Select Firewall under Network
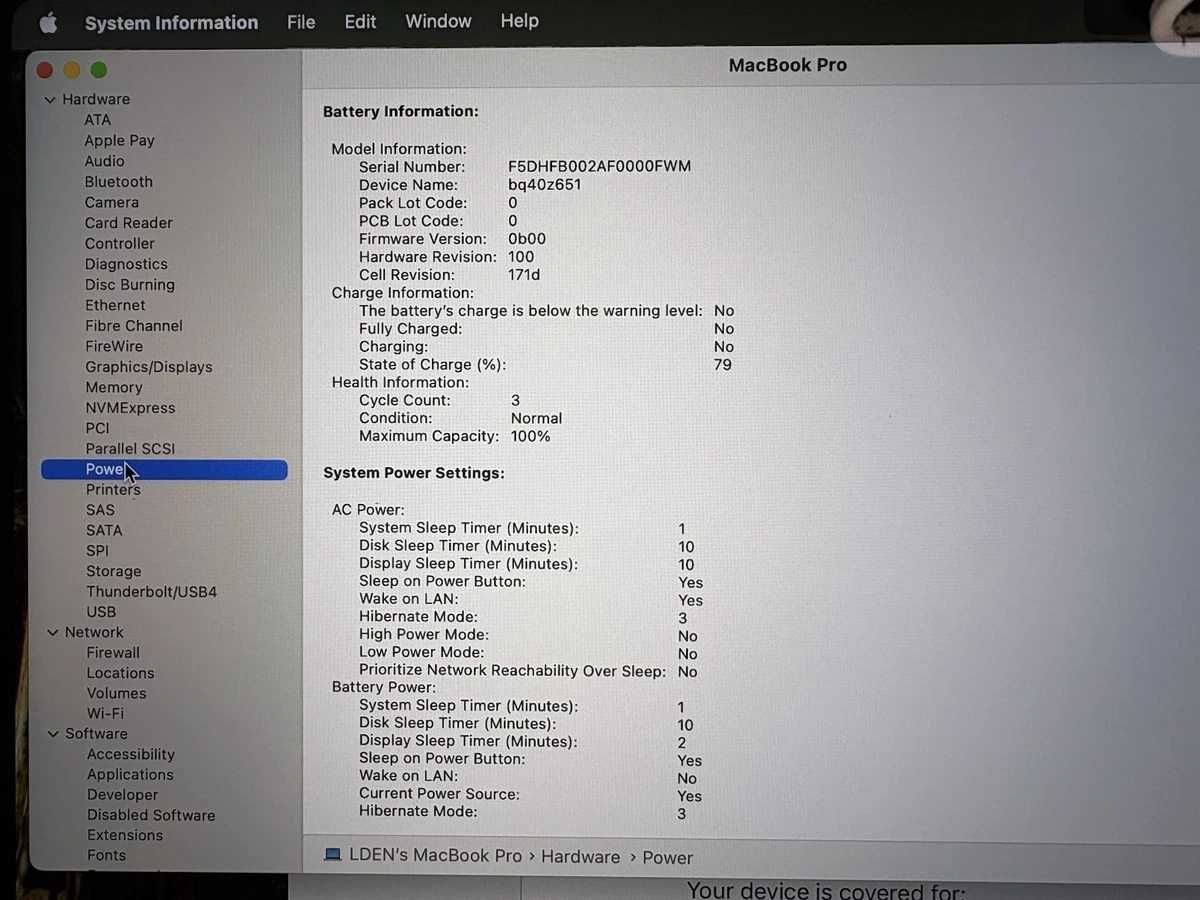This screenshot has height=900, width=1200. 113,653
